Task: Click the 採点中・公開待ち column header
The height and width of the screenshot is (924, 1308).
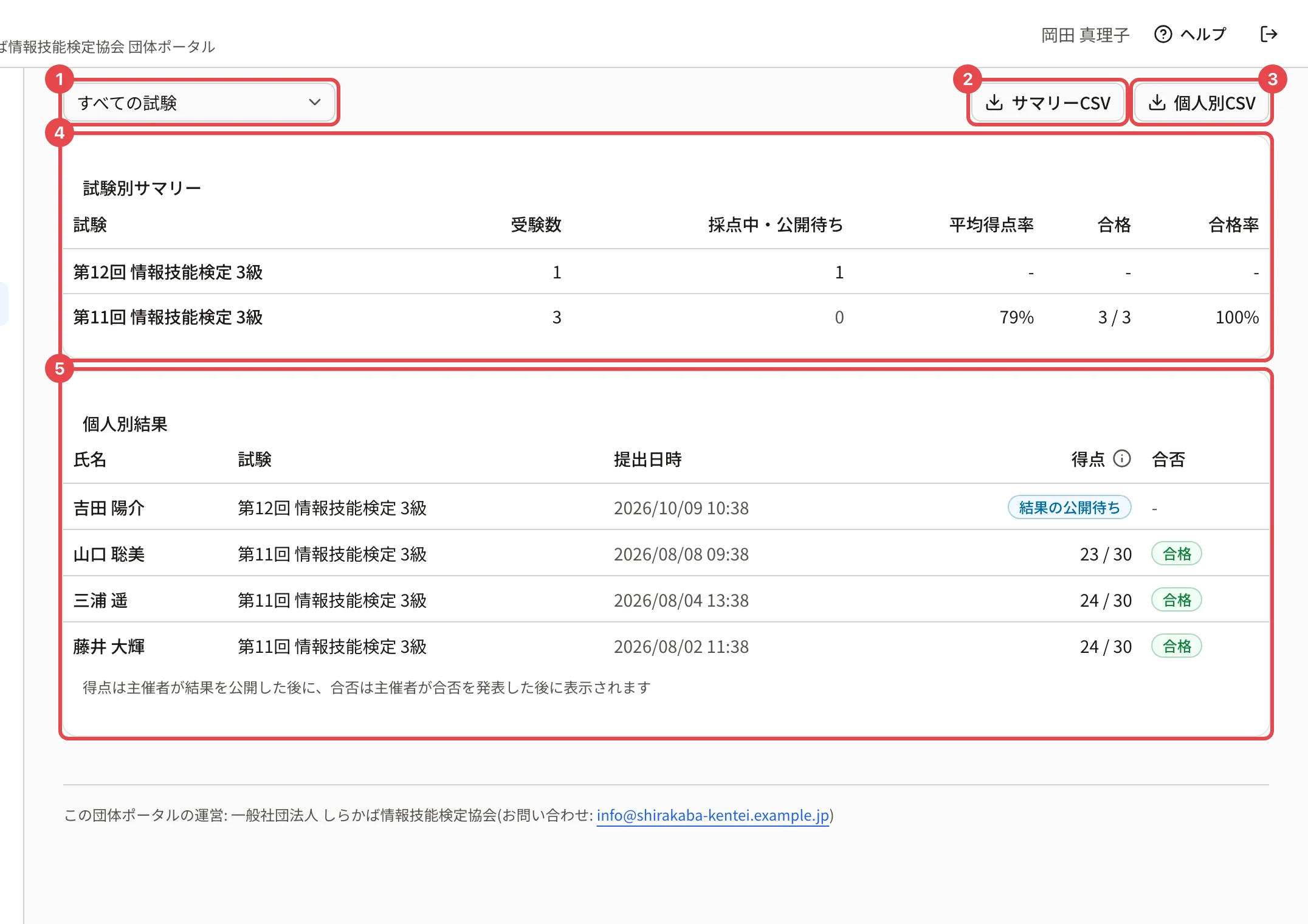Action: (x=776, y=225)
